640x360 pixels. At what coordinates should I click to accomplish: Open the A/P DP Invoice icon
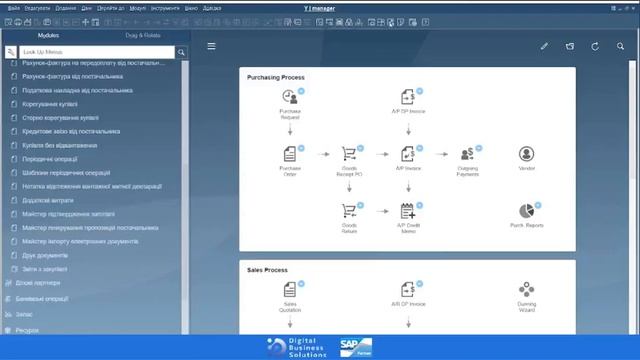[x=408, y=97]
